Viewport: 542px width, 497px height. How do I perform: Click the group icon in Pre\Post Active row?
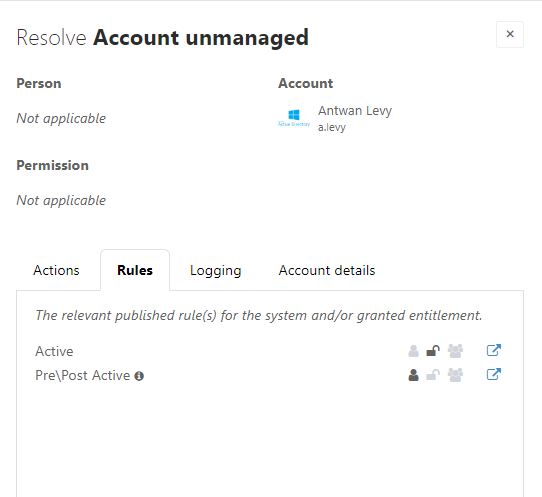[455, 375]
